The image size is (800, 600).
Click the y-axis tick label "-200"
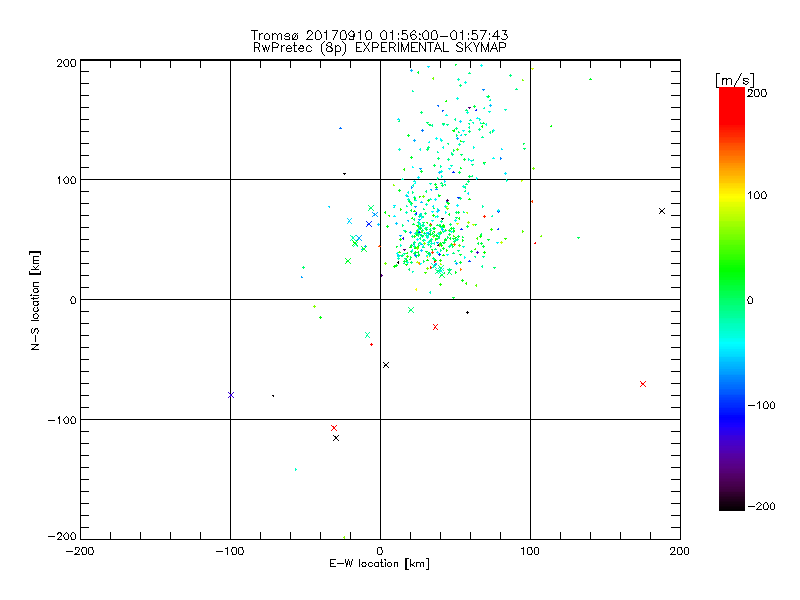point(62,536)
